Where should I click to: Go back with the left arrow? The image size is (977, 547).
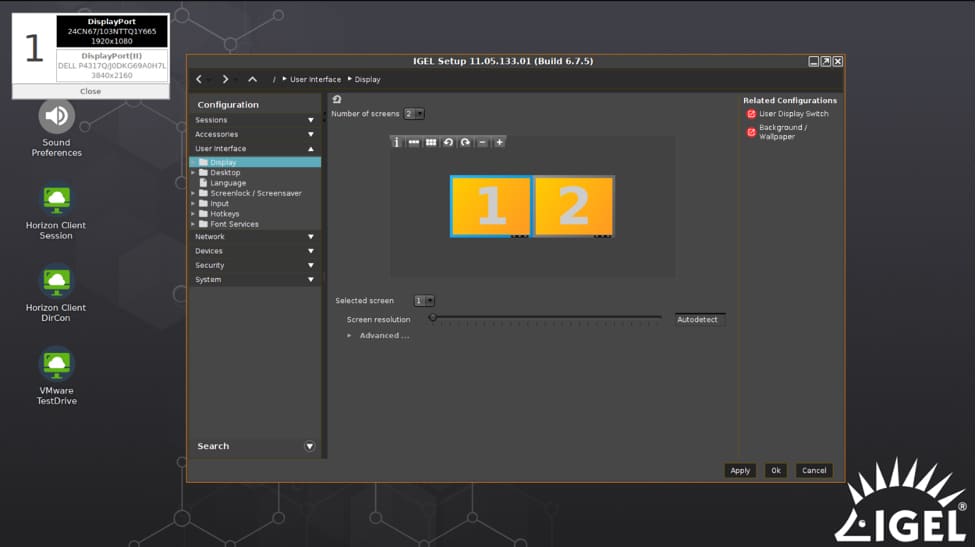point(199,79)
